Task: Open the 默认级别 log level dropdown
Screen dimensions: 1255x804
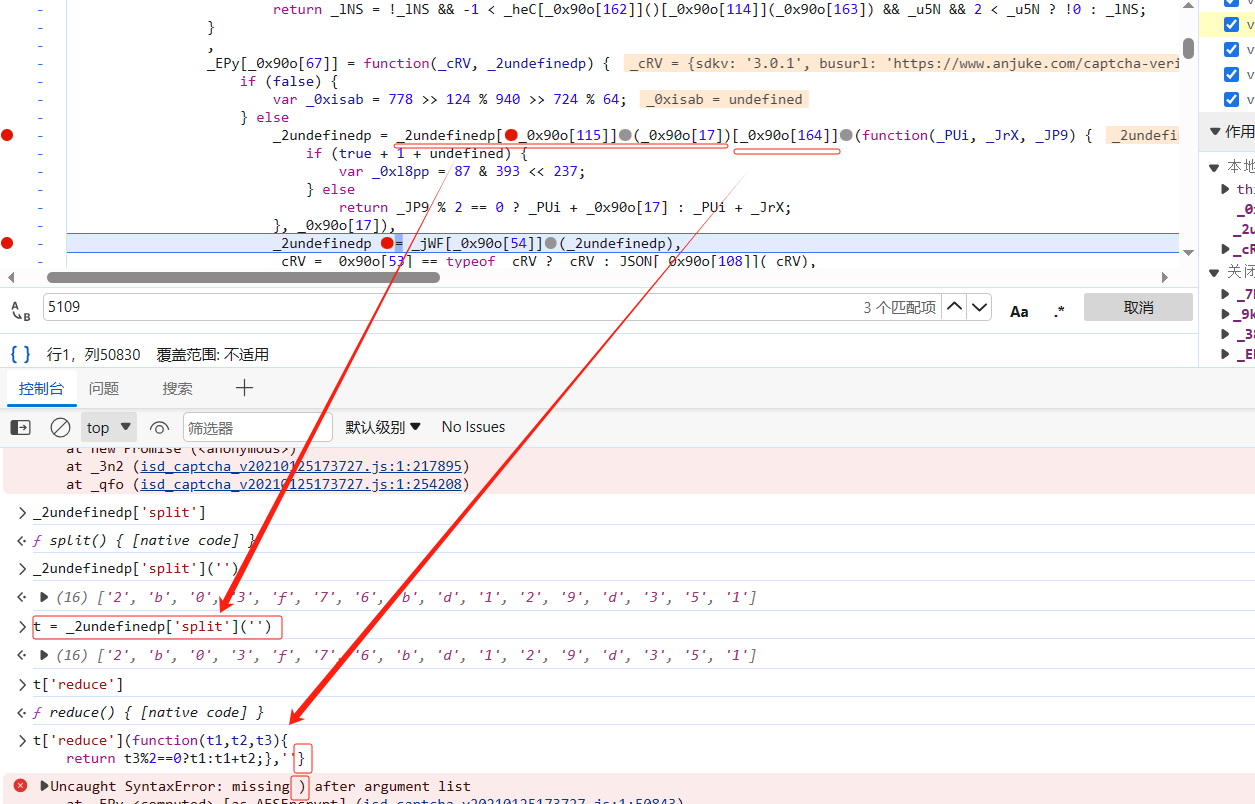Action: pyautogui.click(x=383, y=427)
